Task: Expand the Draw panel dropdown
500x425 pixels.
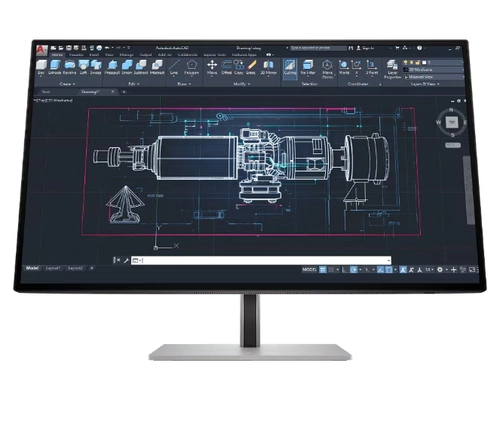Action: 184,84
